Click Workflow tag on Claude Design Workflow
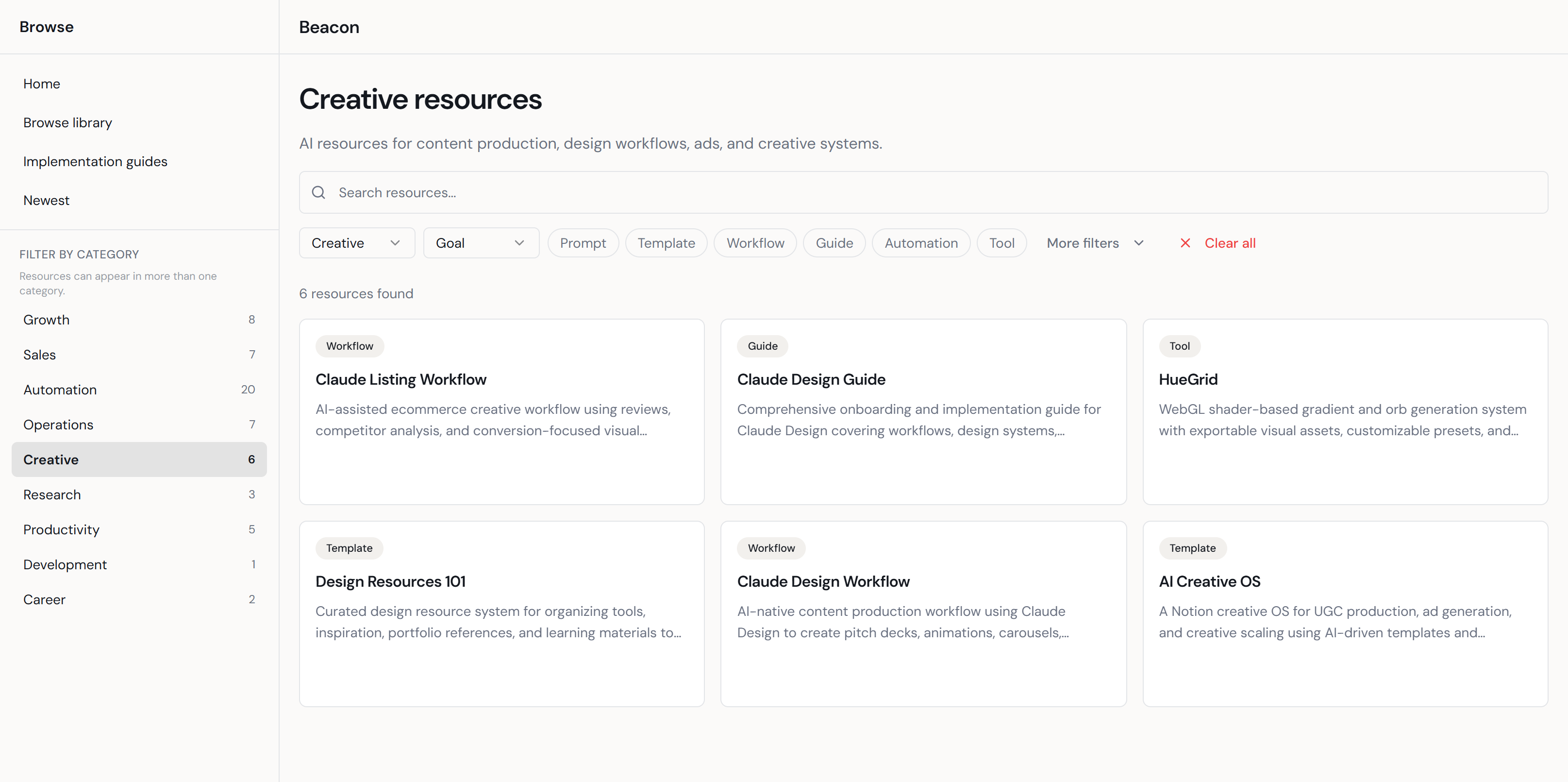The image size is (1568, 782). coord(771,548)
